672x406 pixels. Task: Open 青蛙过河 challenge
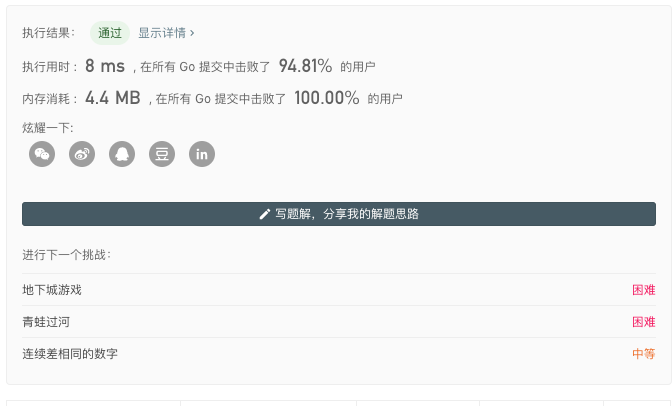(x=46, y=322)
